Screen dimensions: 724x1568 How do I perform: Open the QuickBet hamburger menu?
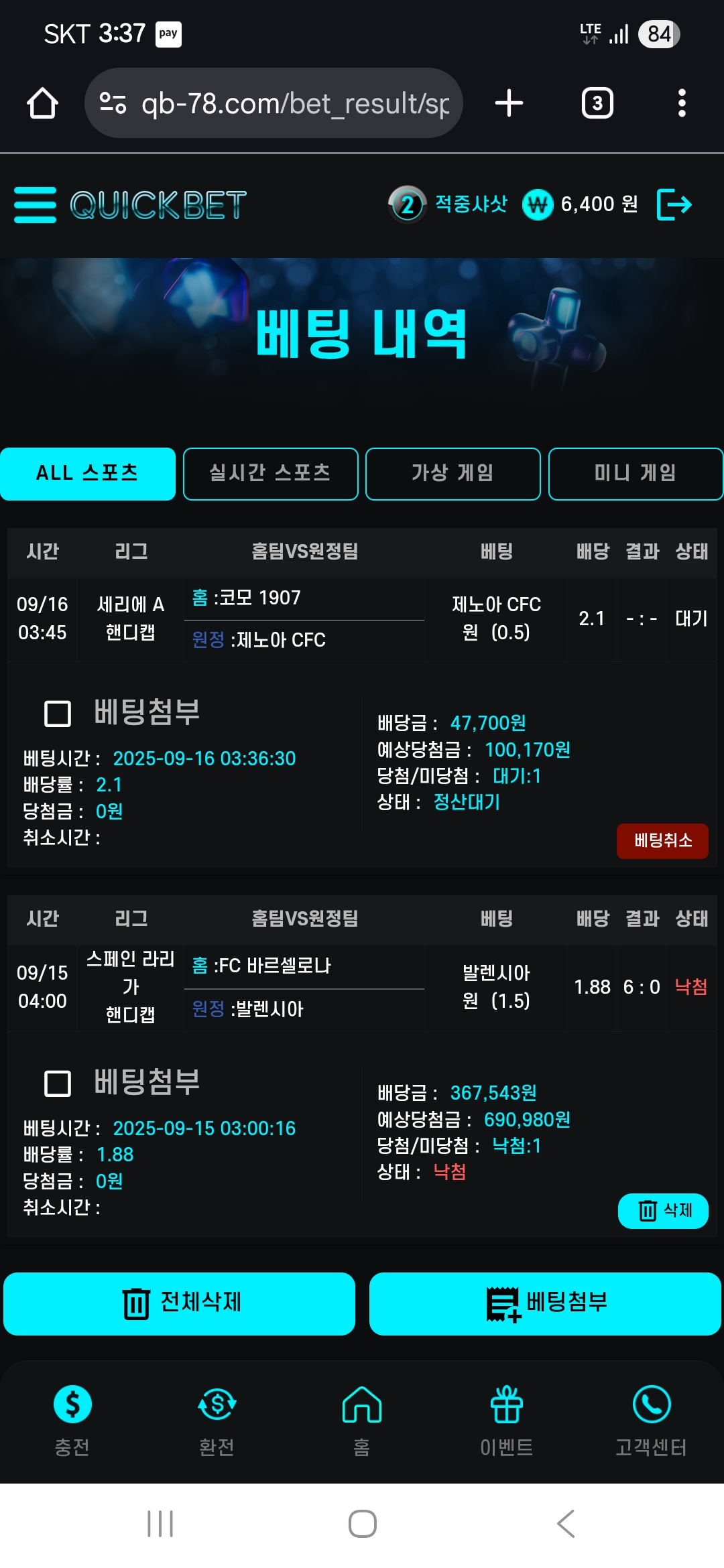pos(35,205)
